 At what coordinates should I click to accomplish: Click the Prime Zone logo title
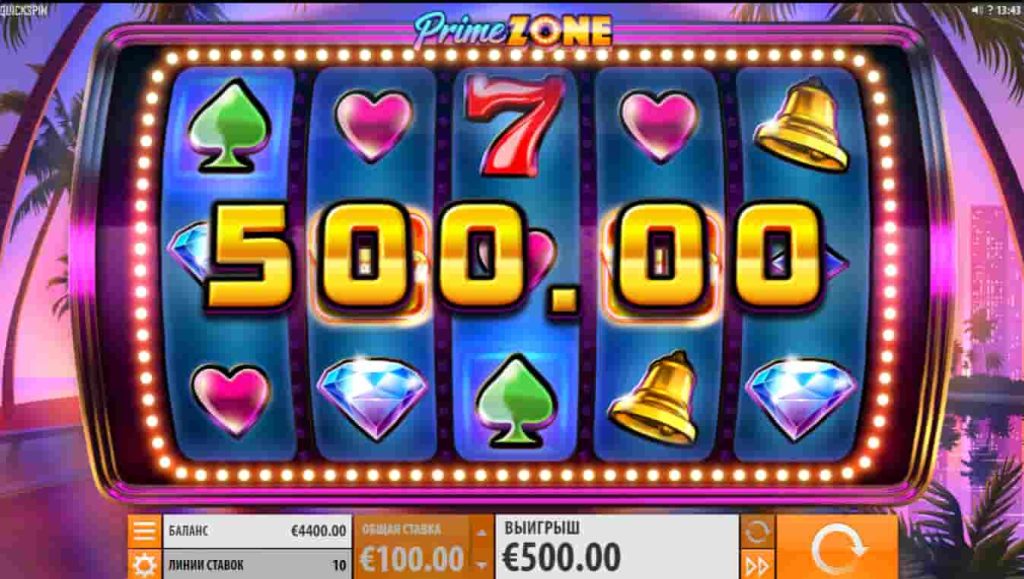514,29
